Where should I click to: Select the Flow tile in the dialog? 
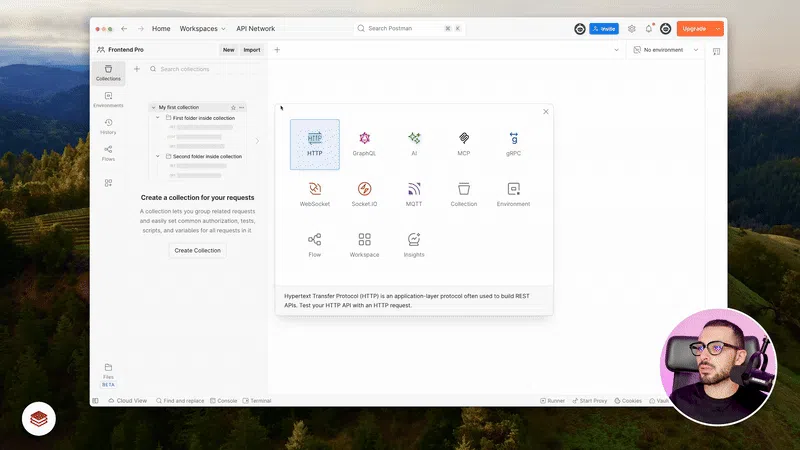point(315,245)
